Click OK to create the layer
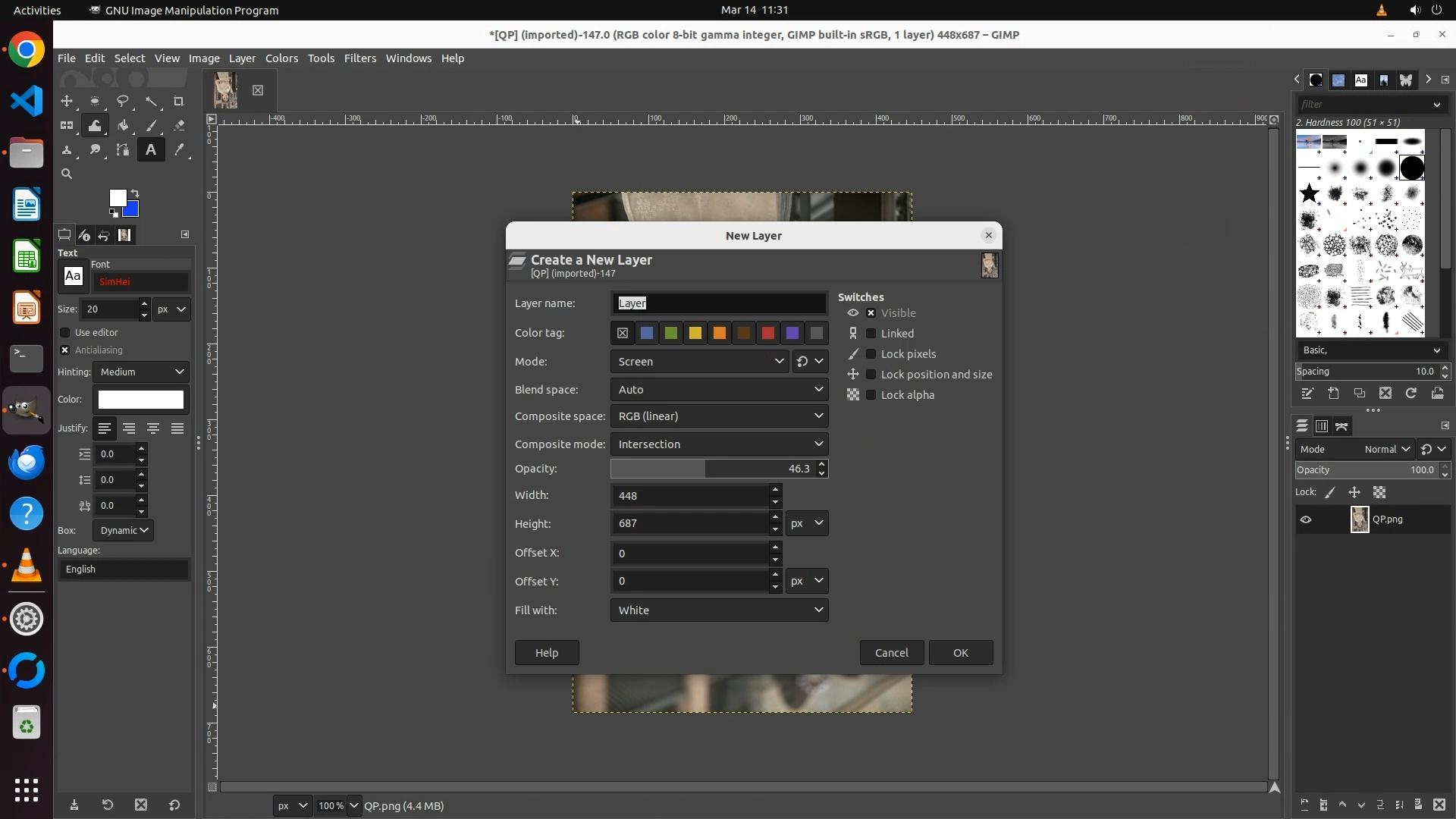Screen dimensions: 1456x819 960,653
